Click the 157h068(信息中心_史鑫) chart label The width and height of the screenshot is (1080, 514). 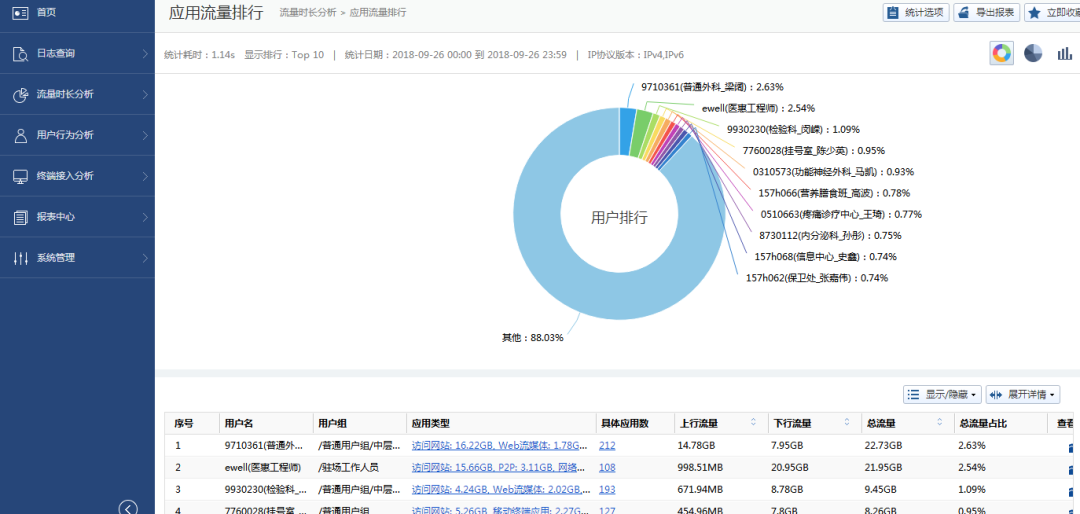[825, 256]
